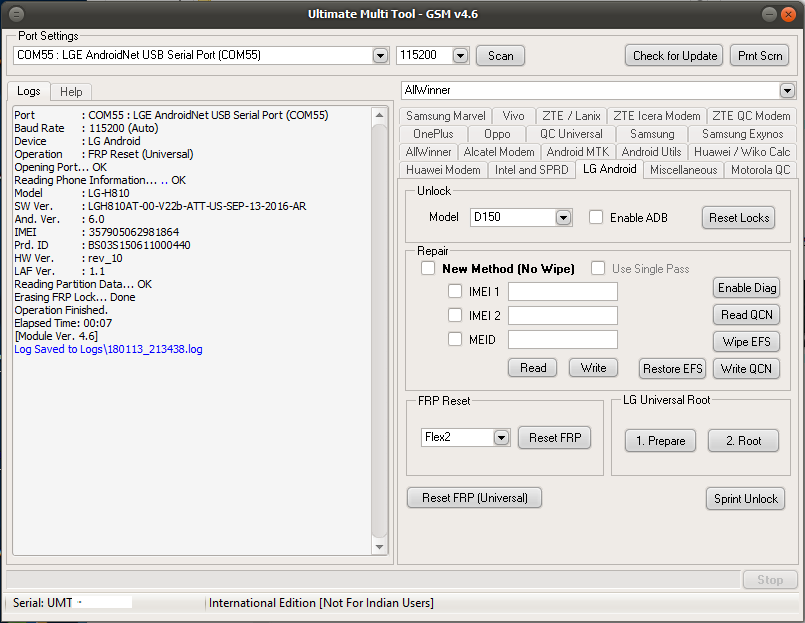Open the Intel and SPRD tab

[x=531, y=170]
